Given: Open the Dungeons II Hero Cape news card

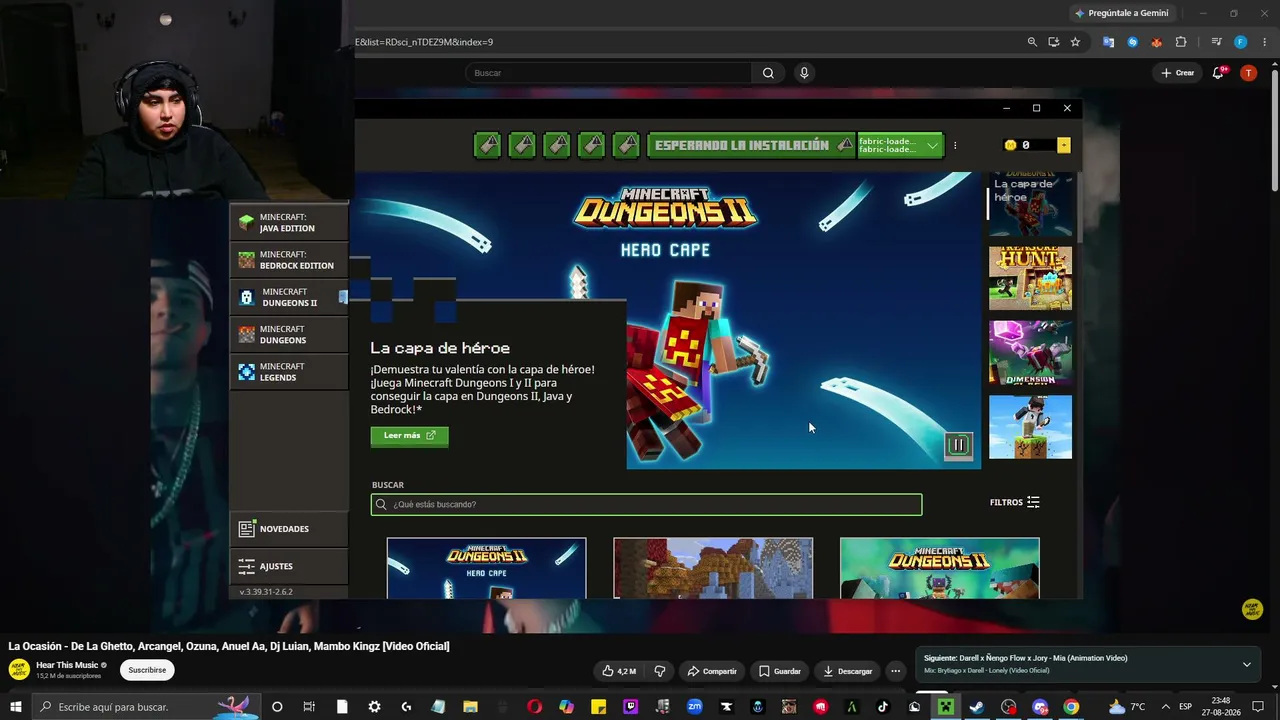Looking at the screenshot, I should point(487,568).
